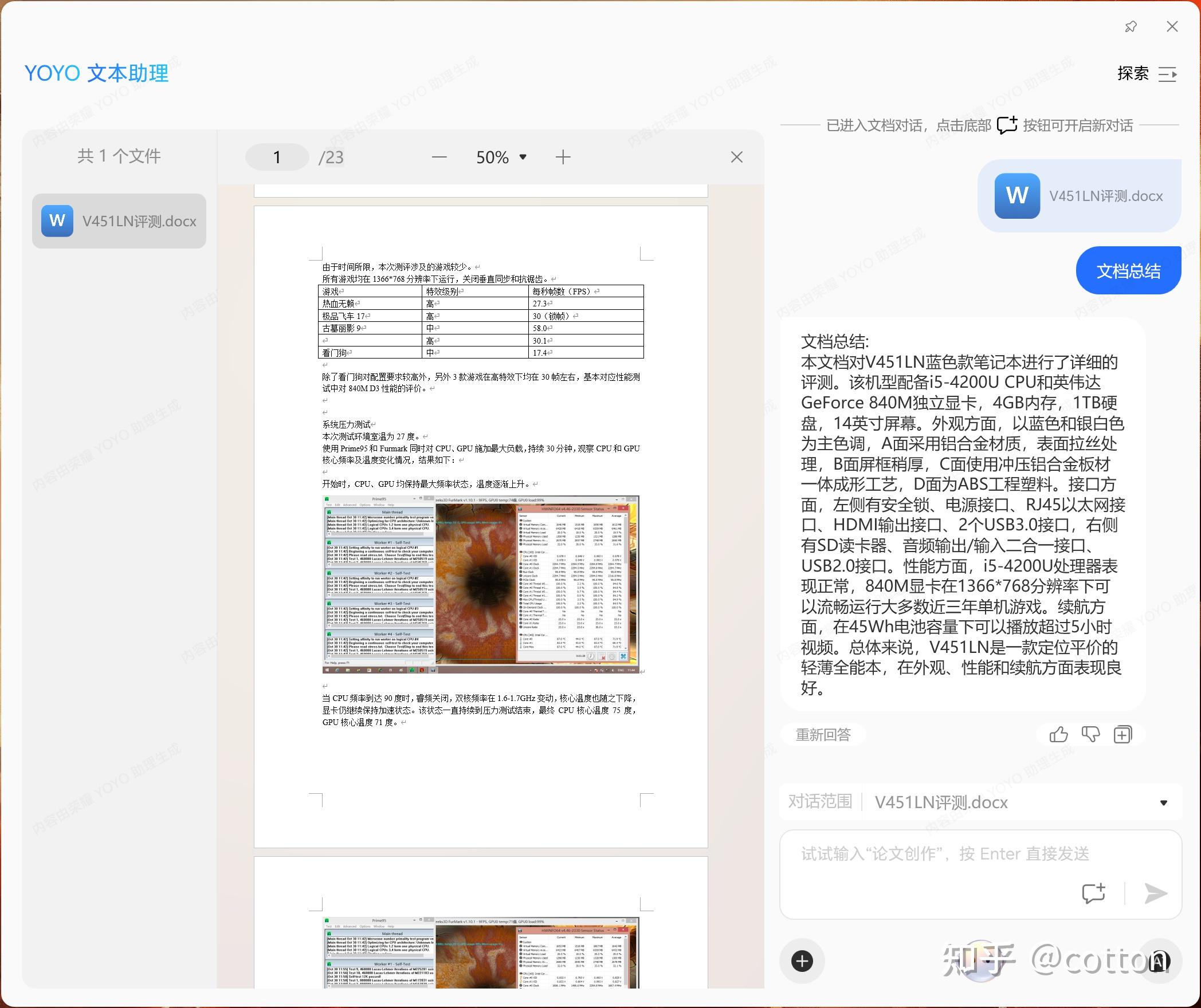Click table cell 极品飞车 17
This screenshot has width=1201, height=1008.
point(370,316)
